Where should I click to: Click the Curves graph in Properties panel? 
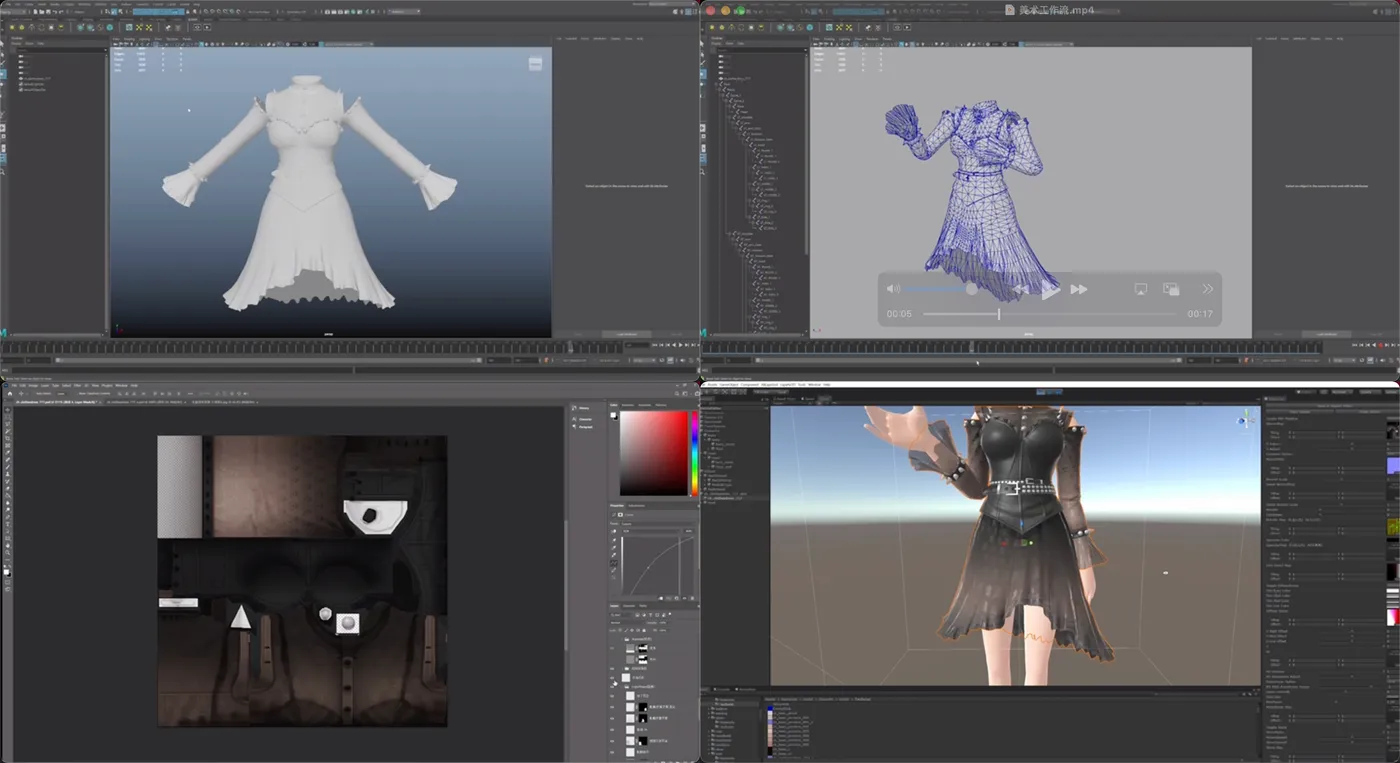(x=658, y=565)
